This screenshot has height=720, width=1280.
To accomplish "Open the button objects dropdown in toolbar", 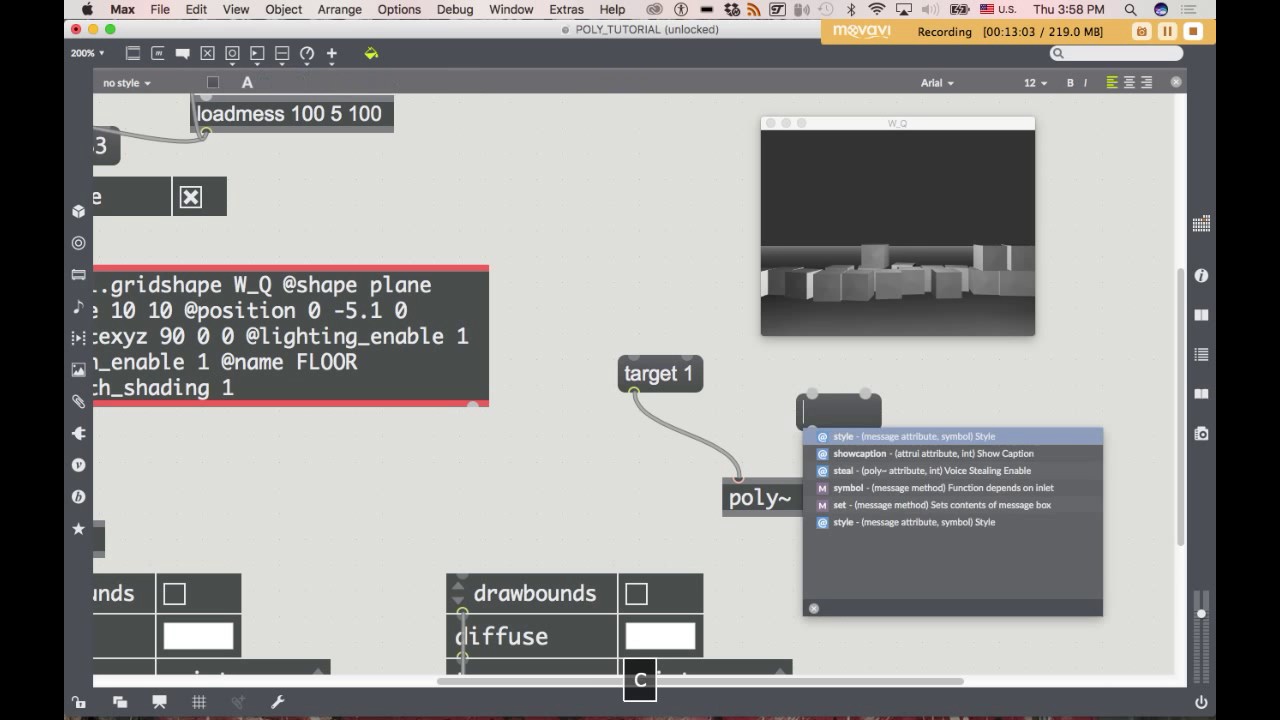I will pos(232,53).
